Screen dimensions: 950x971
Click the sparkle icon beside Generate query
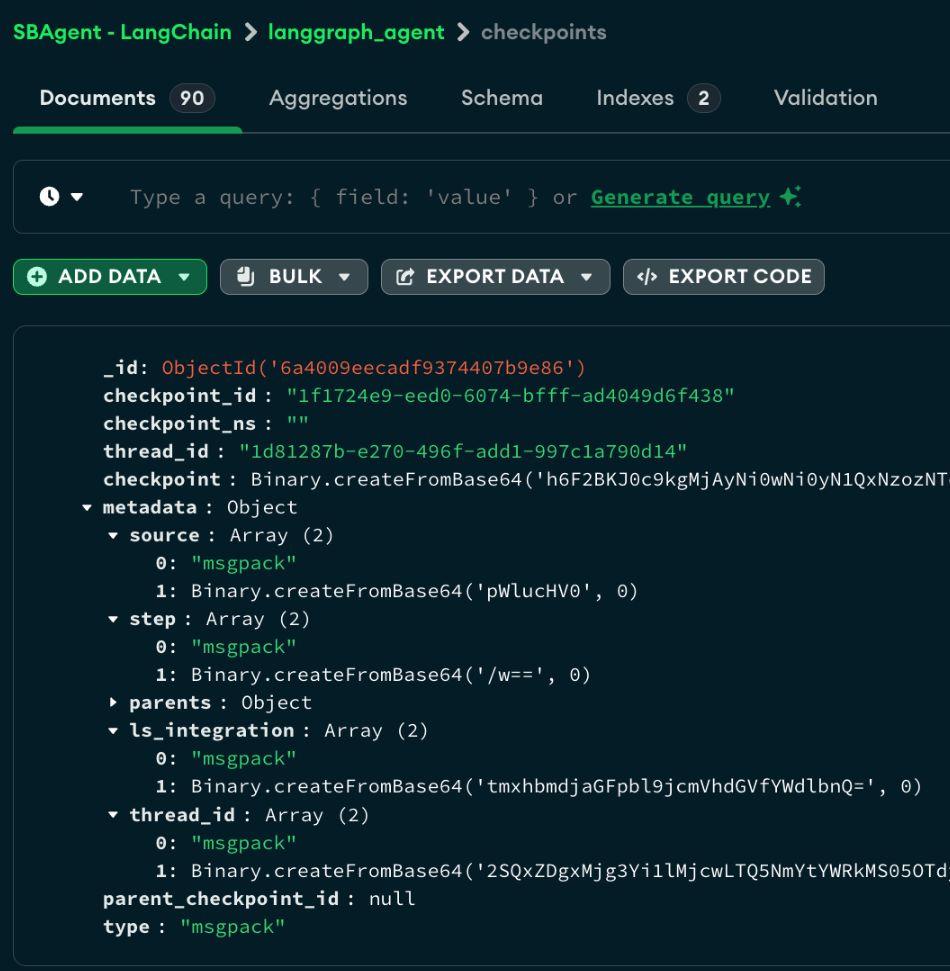tap(790, 196)
